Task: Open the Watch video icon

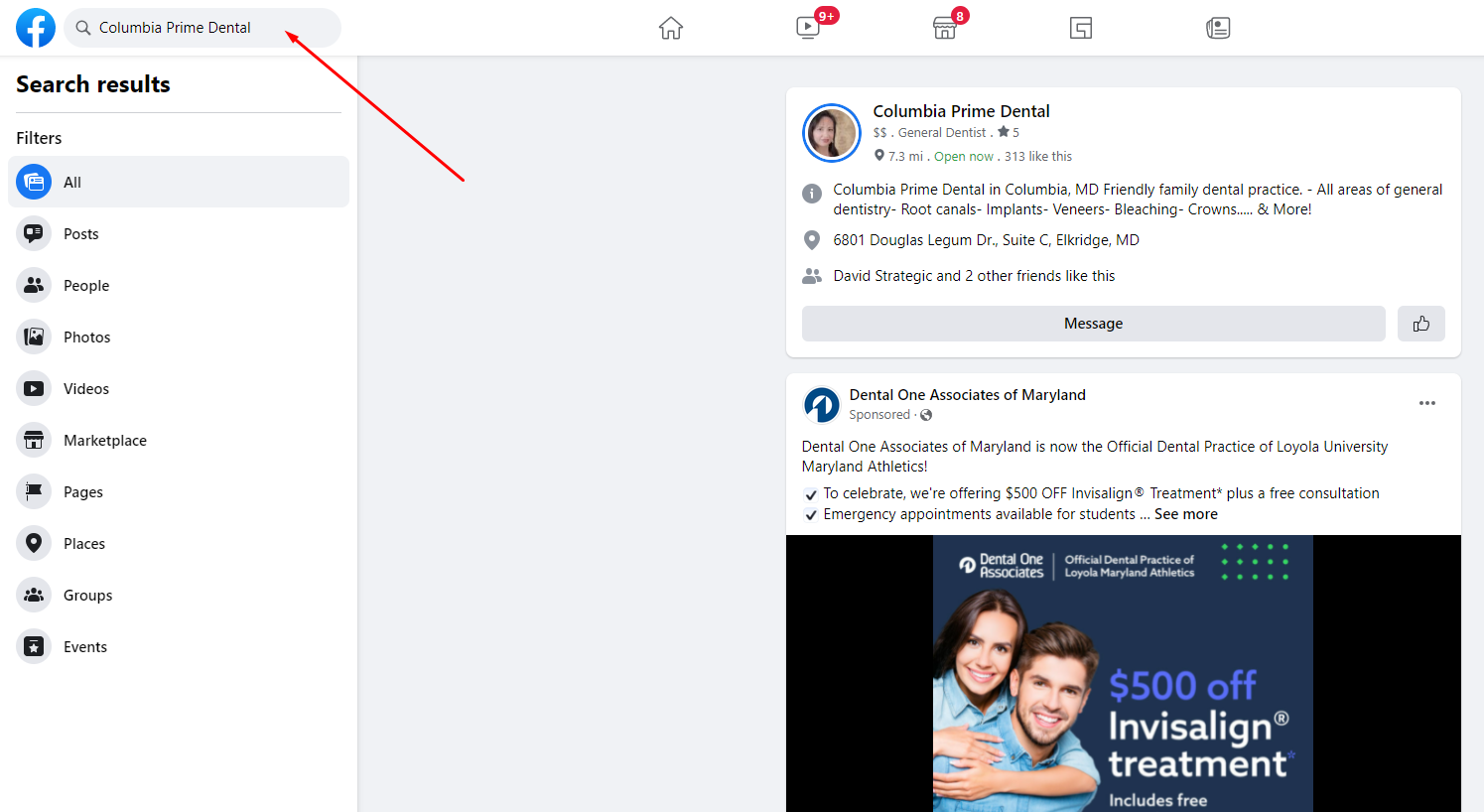Action: pyautogui.click(x=808, y=28)
